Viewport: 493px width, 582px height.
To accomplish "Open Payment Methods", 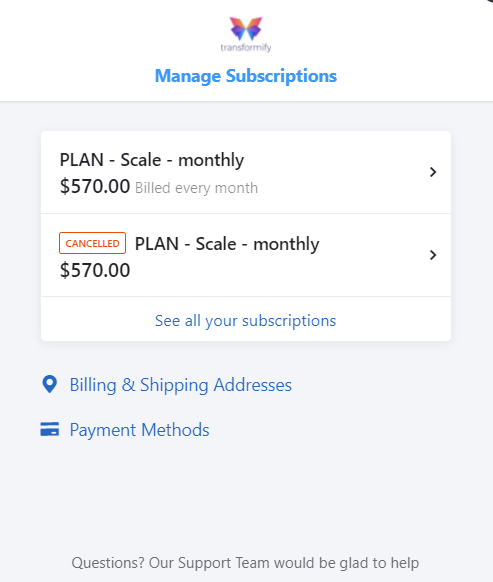I will click(x=140, y=430).
